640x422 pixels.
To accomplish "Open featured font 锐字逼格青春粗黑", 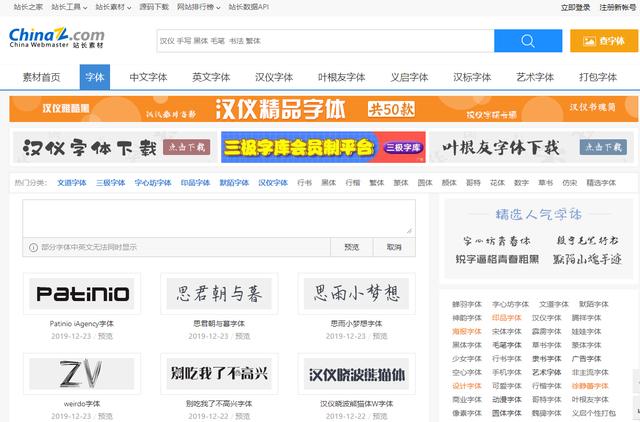I will (497, 259).
